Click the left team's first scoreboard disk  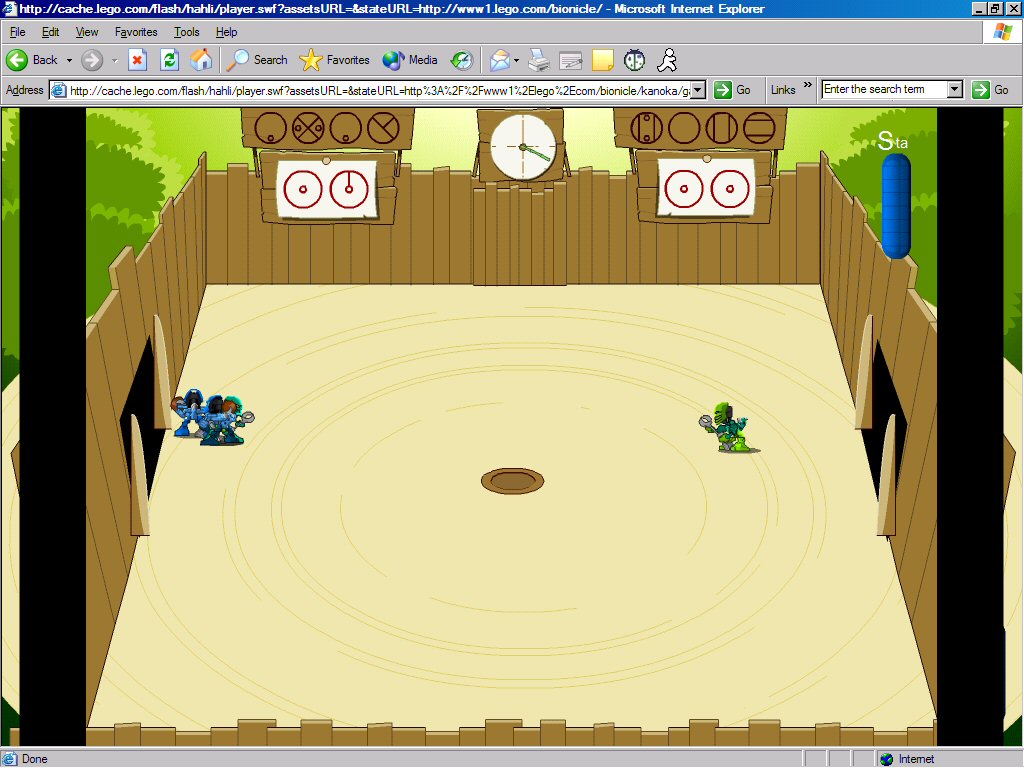pyautogui.click(x=303, y=189)
